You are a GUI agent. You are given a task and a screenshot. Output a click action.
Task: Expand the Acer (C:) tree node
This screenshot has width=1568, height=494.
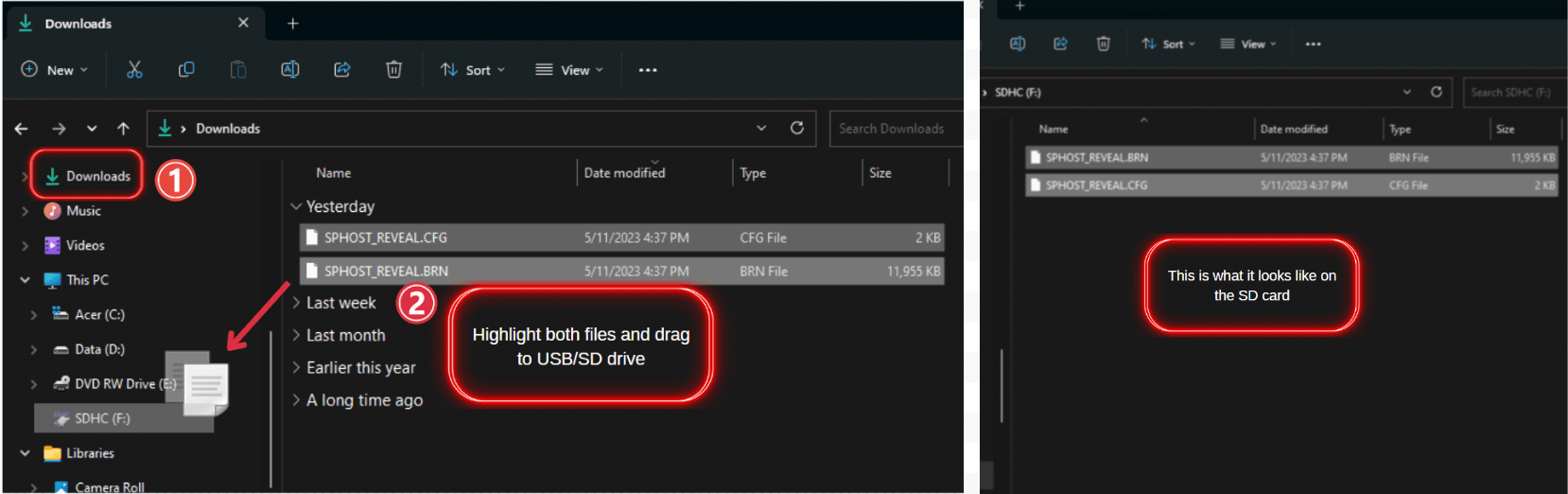point(34,315)
